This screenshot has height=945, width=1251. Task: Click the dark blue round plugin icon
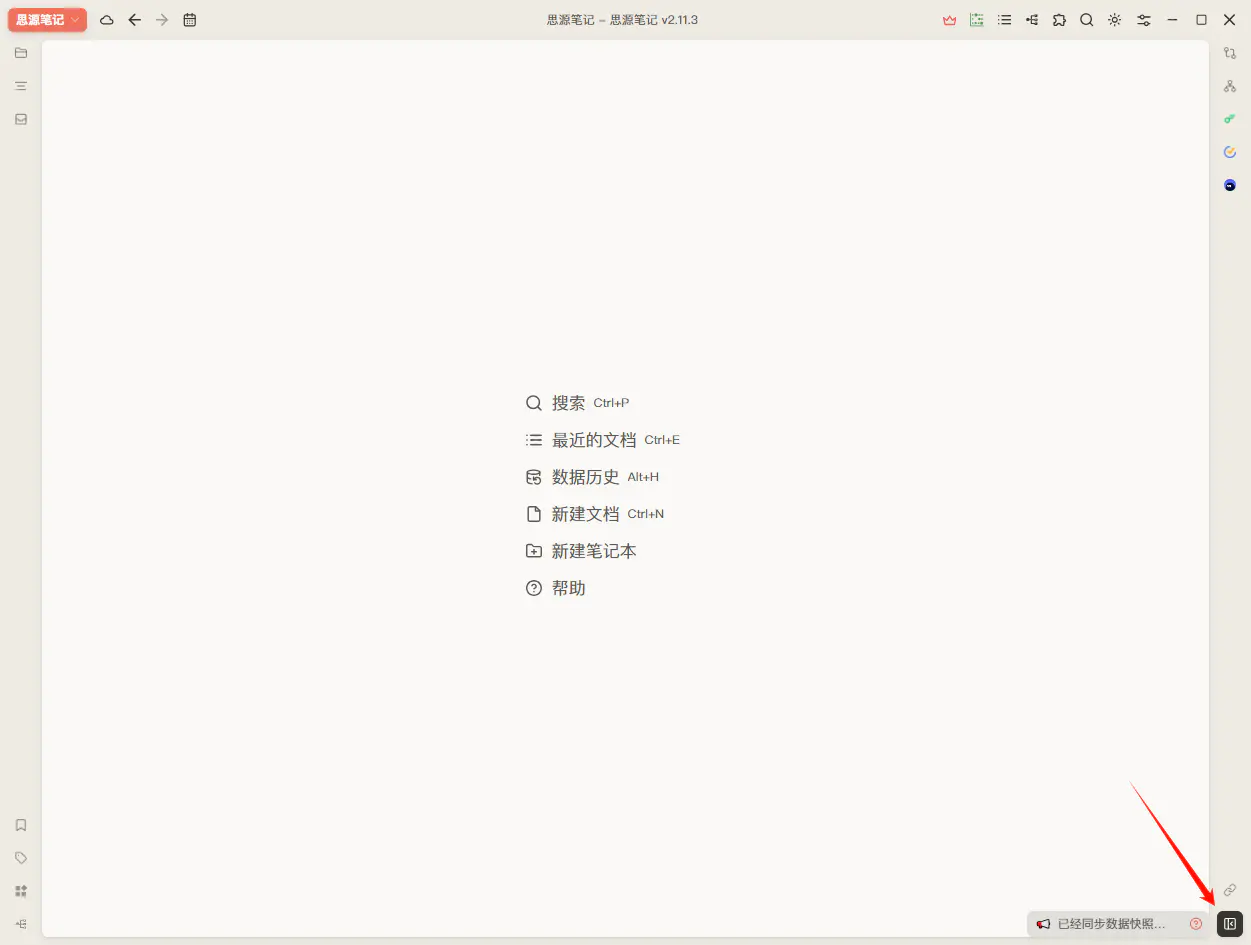click(1230, 185)
